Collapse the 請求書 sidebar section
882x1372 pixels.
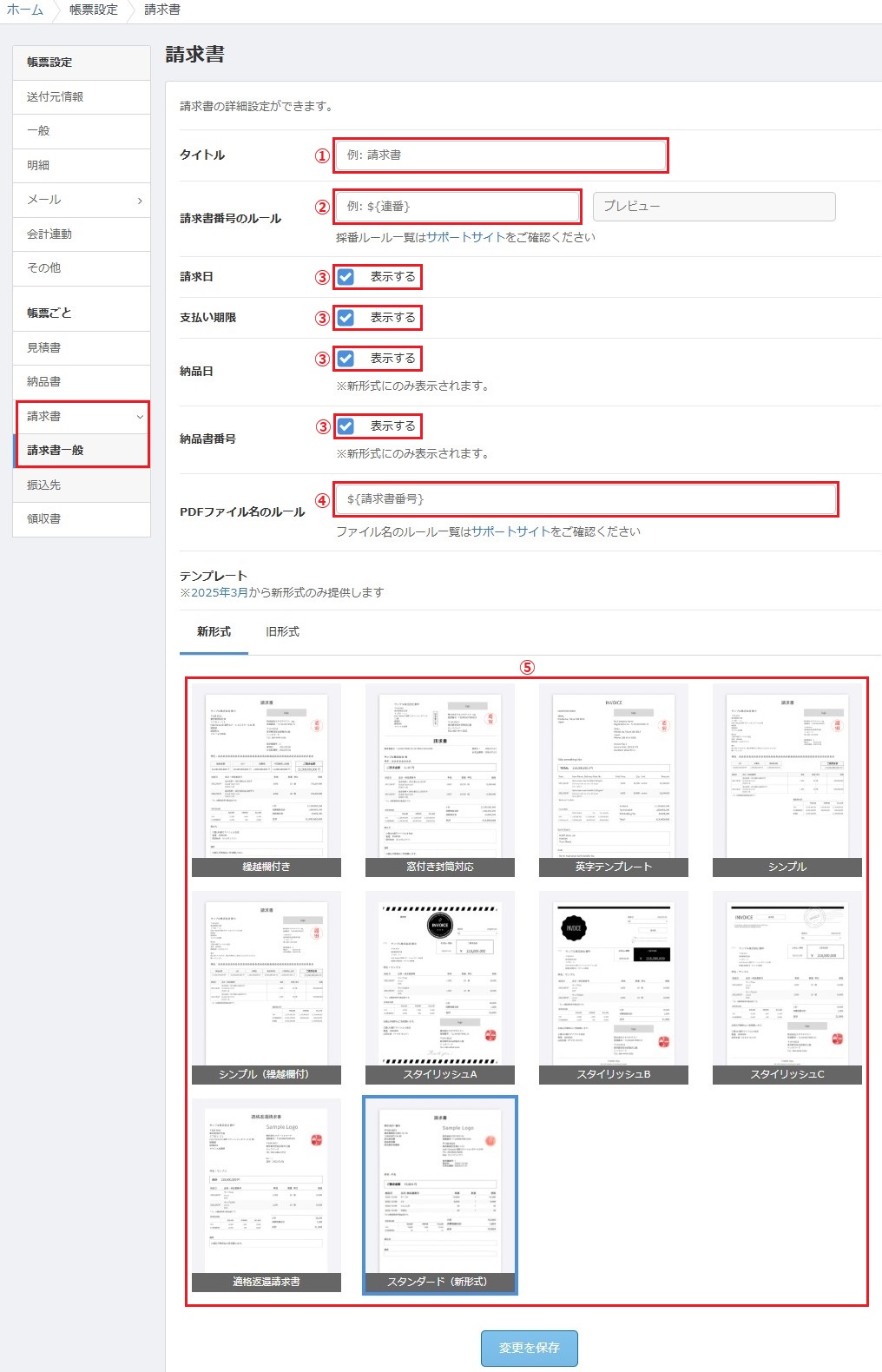click(x=139, y=417)
